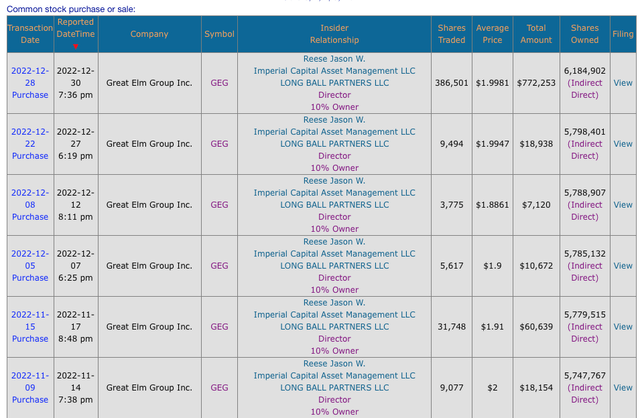Viewport: 640px width, 418px height.
Task: Open the 2022-11-09 Purchase transaction link
Action: click(x=30, y=387)
